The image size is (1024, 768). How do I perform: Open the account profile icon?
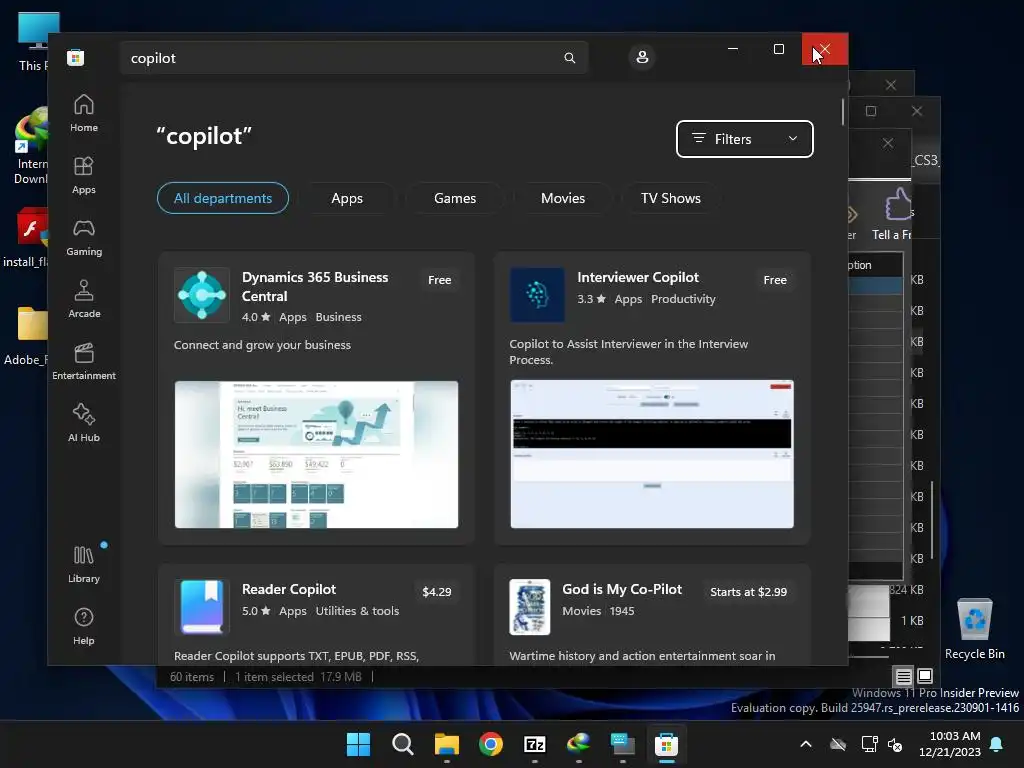[642, 57]
